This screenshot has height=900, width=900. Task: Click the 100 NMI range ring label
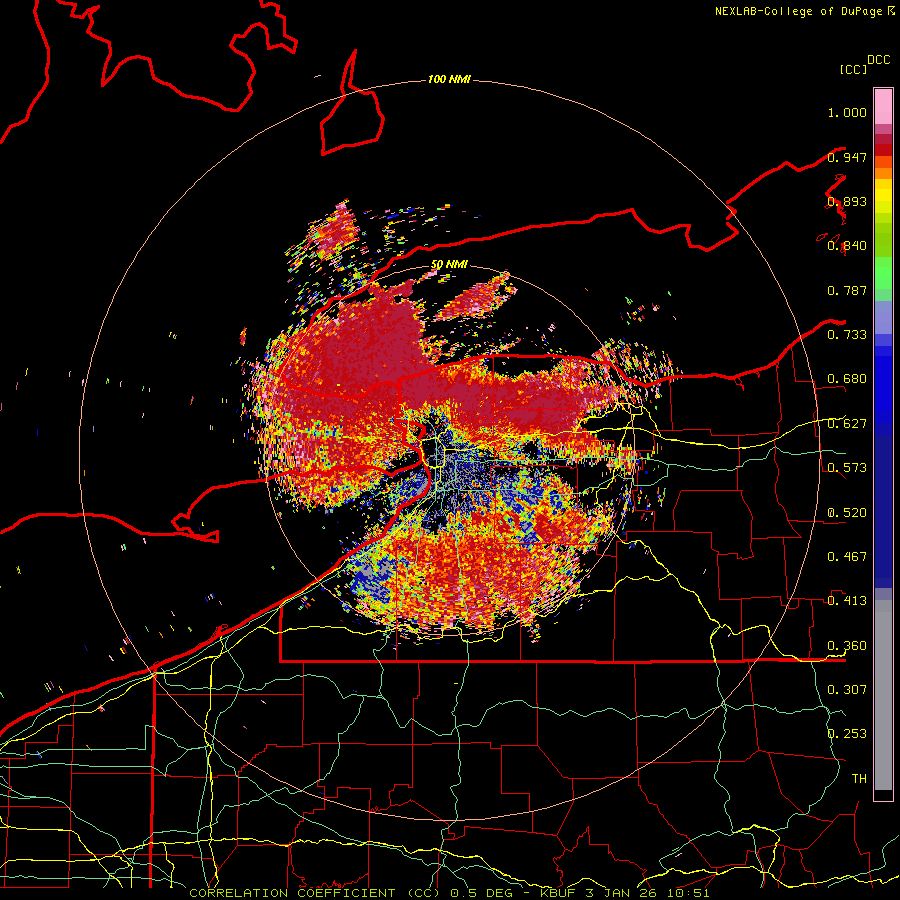click(x=449, y=79)
